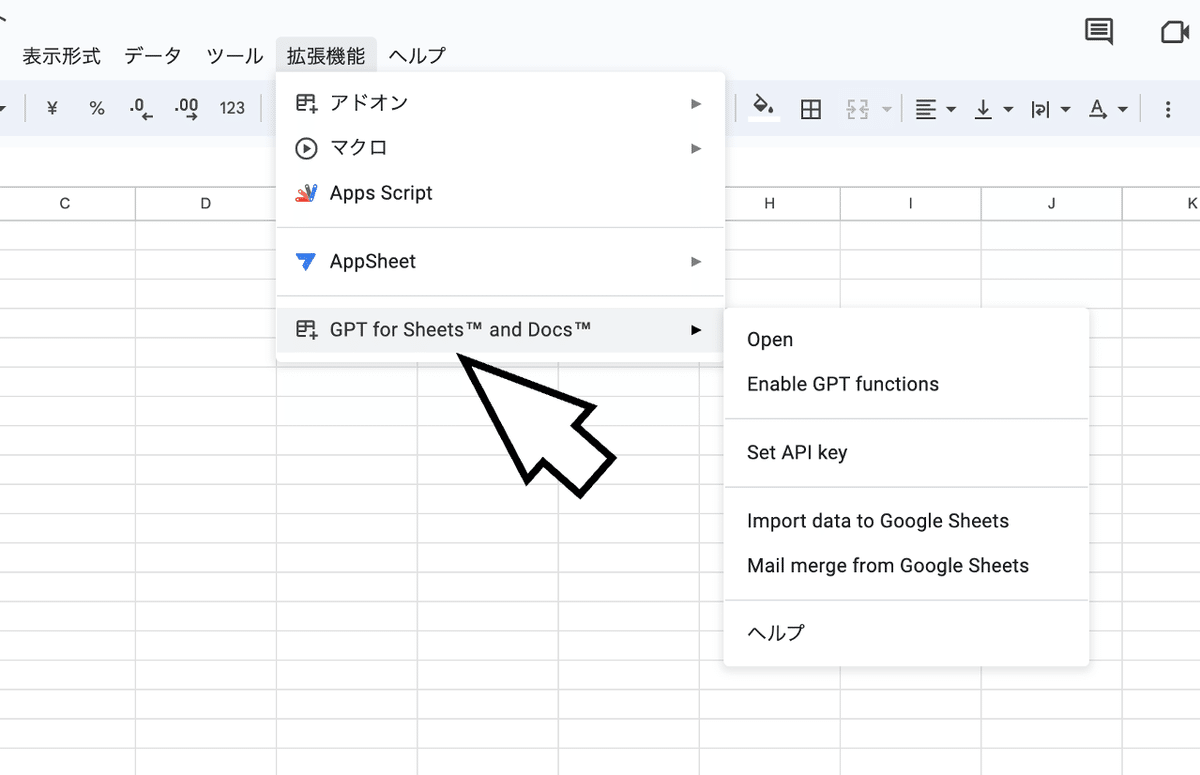The width and height of the screenshot is (1200, 775).
Task: Format as currency with yen icon
Action: pos(52,108)
